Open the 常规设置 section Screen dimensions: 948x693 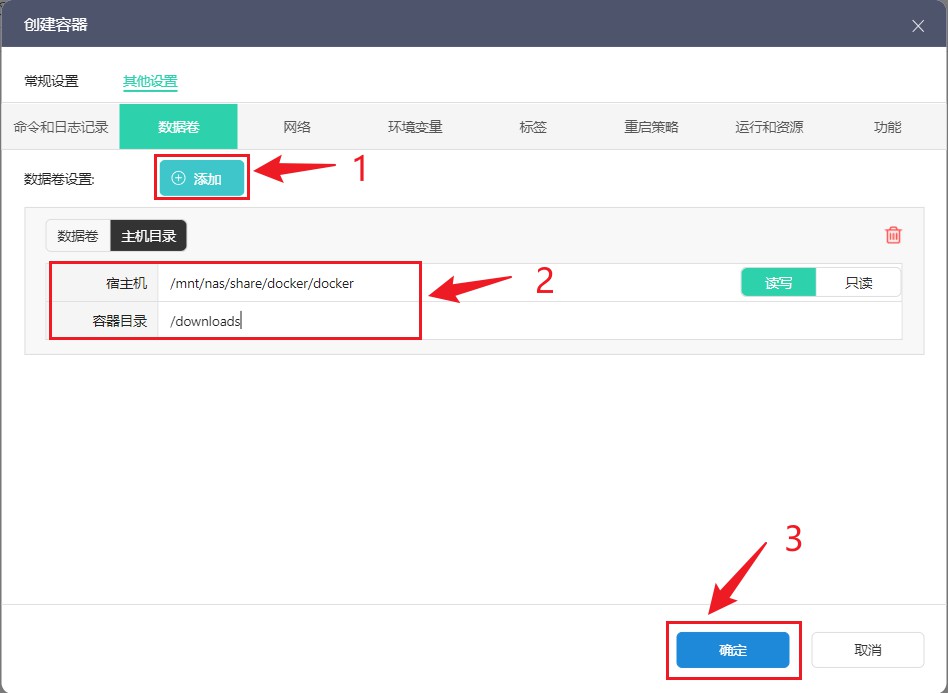tap(51, 81)
